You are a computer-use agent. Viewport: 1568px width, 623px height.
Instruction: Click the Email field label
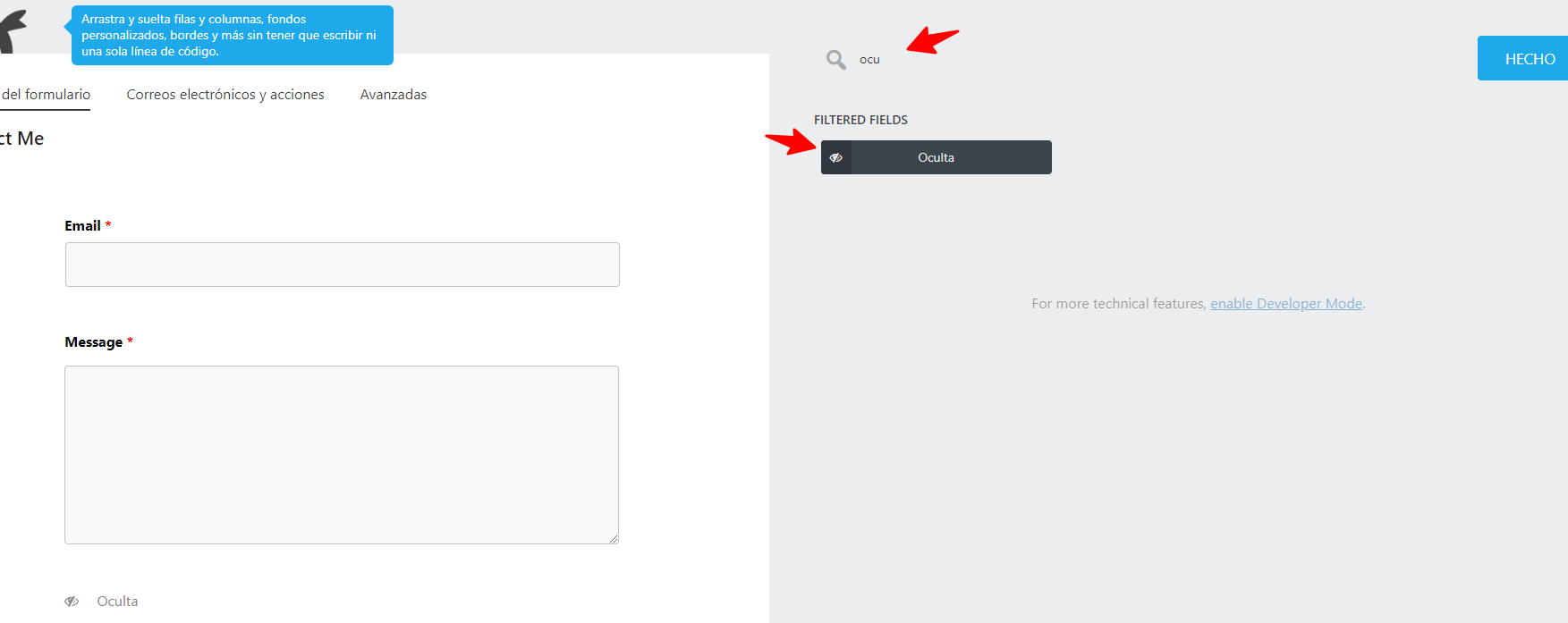[82, 226]
